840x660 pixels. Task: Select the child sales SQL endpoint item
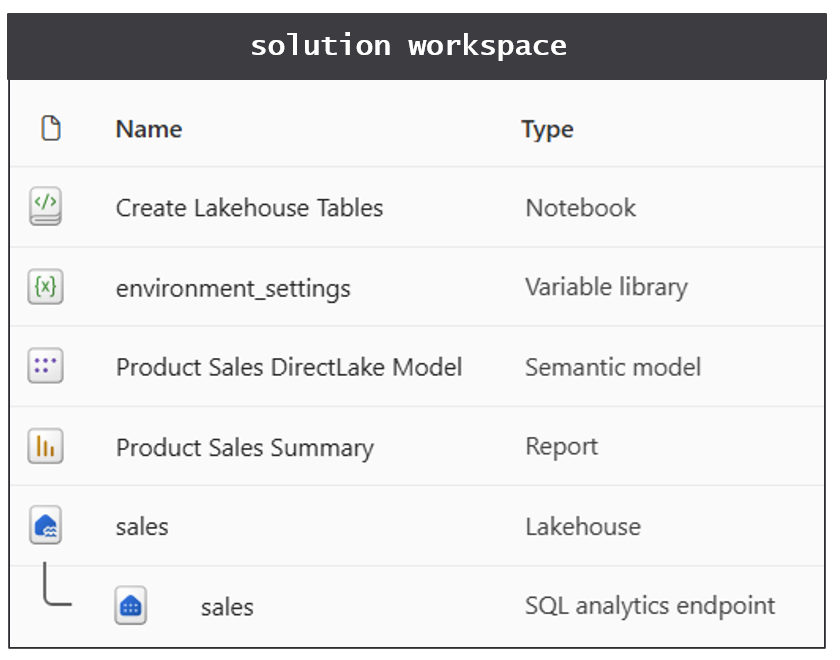click(x=227, y=608)
